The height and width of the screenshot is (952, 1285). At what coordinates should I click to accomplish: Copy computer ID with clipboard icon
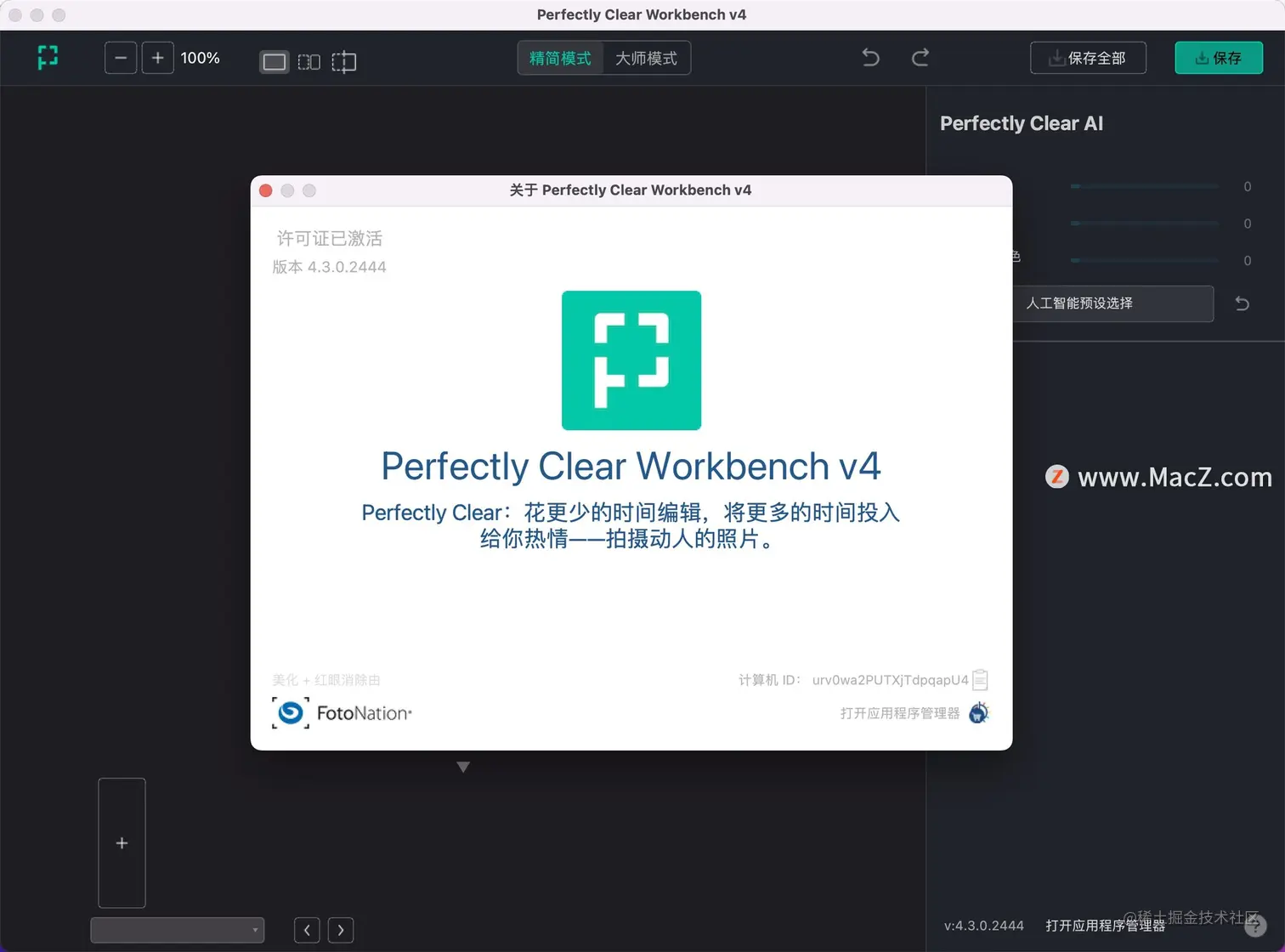click(x=980, y=679)
